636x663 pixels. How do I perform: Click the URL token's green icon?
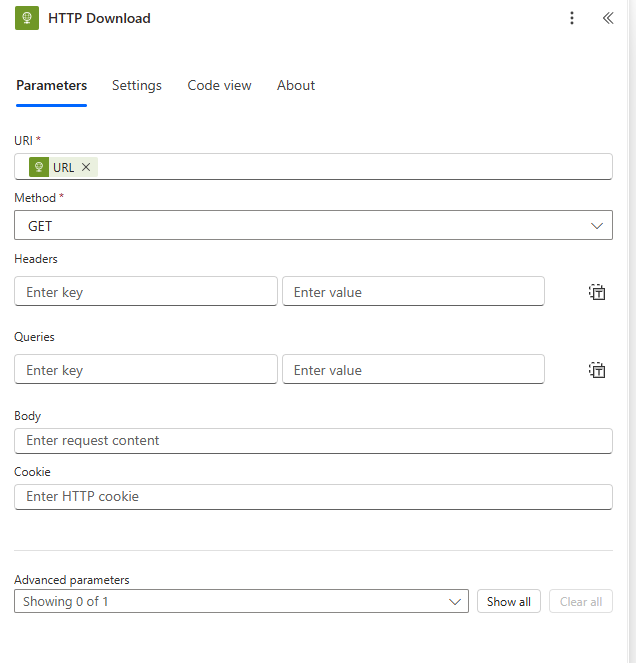(x=39, y=167)
